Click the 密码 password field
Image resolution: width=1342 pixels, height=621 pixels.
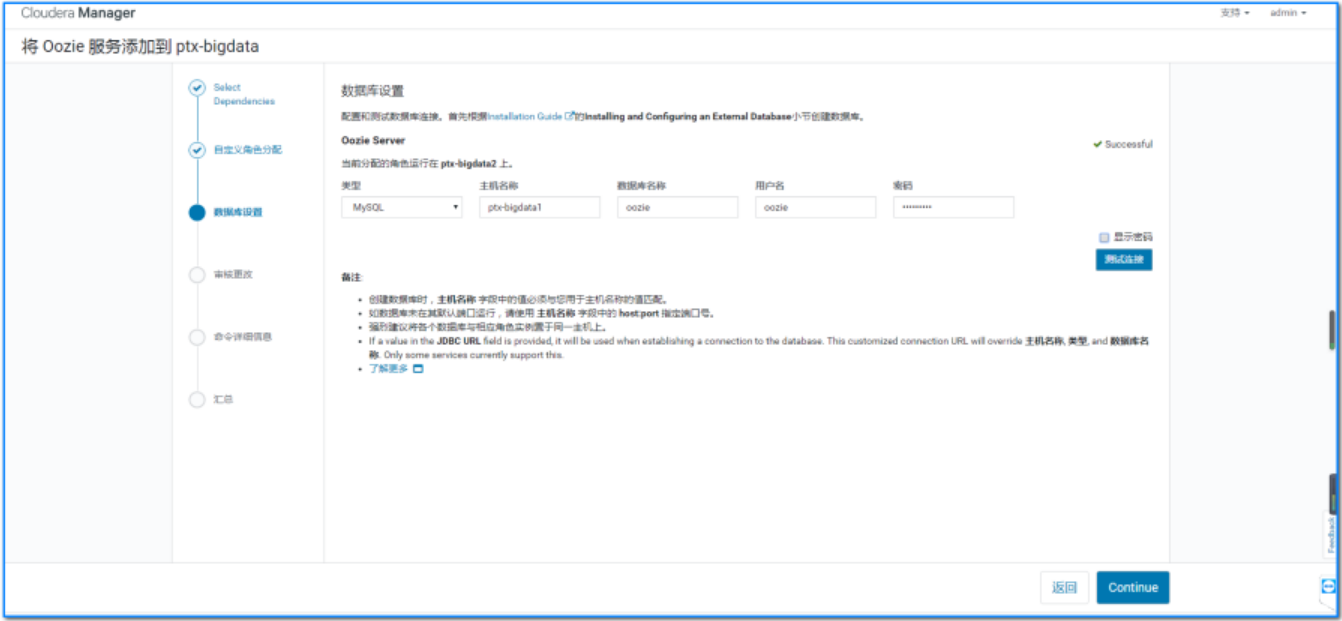click(x=953, y=207)
